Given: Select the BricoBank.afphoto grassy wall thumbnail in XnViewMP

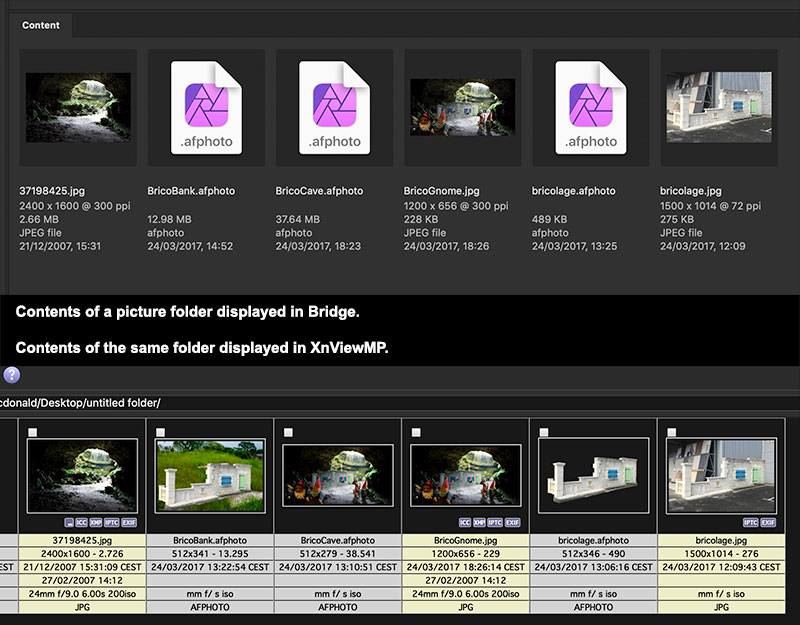Looking at the screenshot, I should click(x=210, y=476).
